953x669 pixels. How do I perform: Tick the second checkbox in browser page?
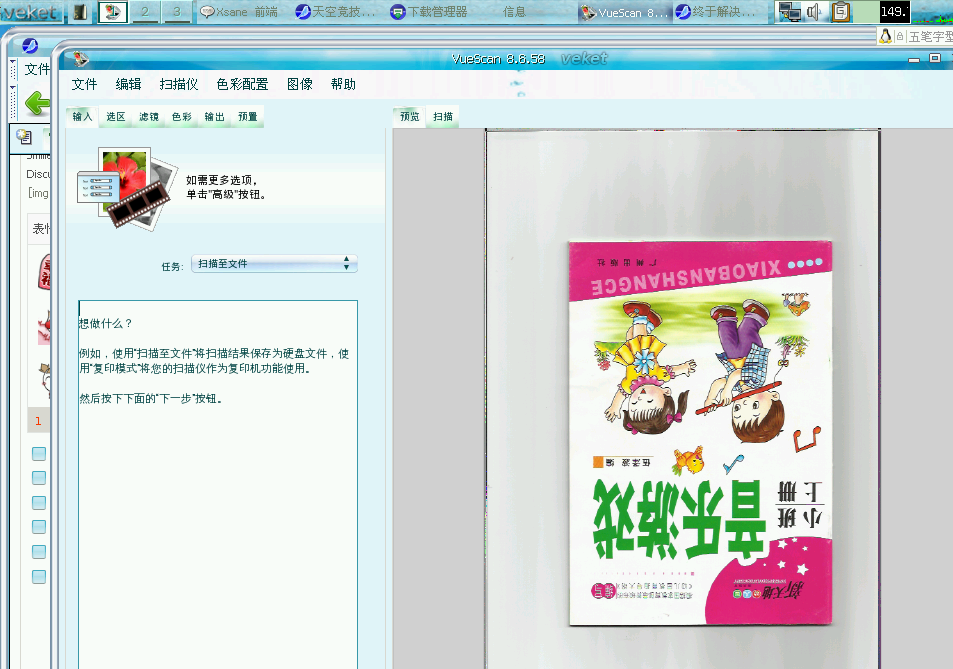[39, 478]
